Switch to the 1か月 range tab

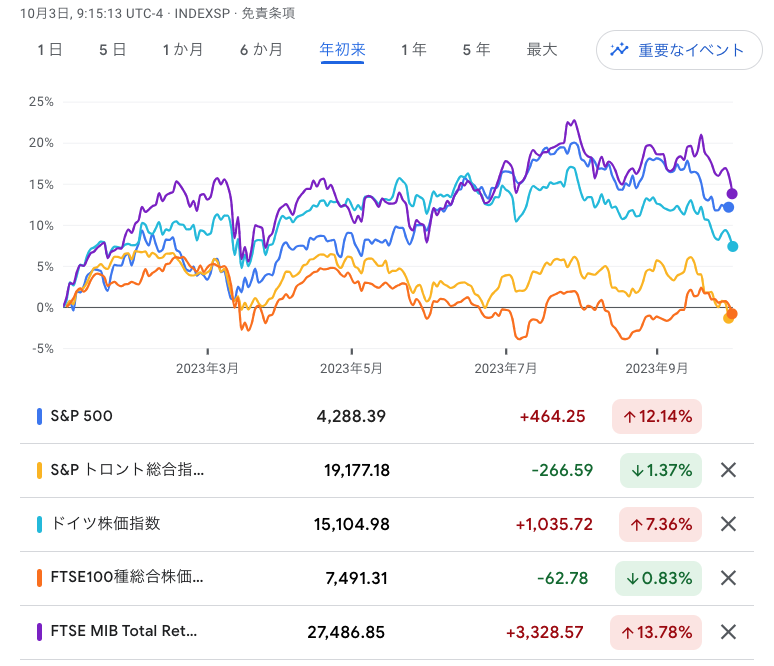pos(183,50)
